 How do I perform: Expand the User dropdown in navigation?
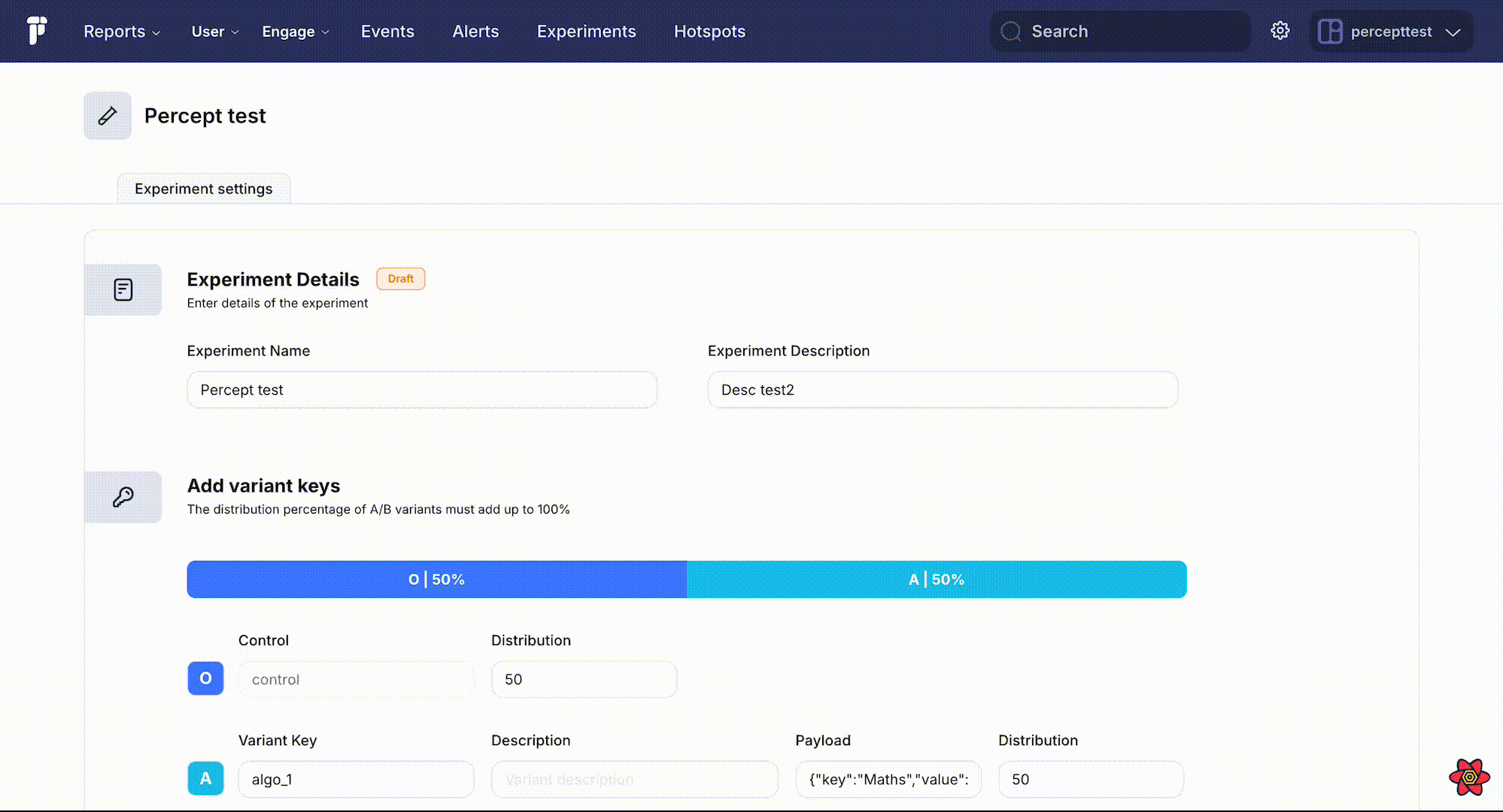click(214, 31)
